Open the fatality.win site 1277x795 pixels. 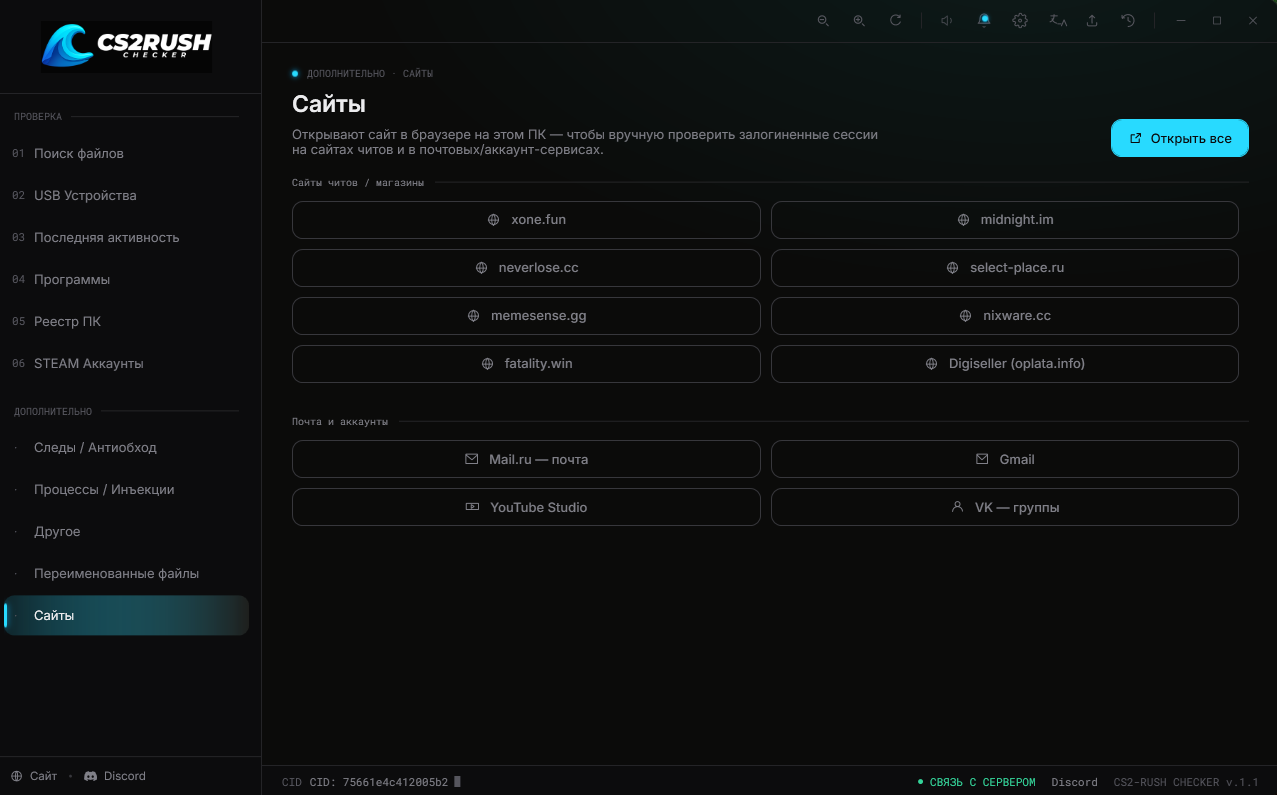pyautogui.click(x=526, y=364)
